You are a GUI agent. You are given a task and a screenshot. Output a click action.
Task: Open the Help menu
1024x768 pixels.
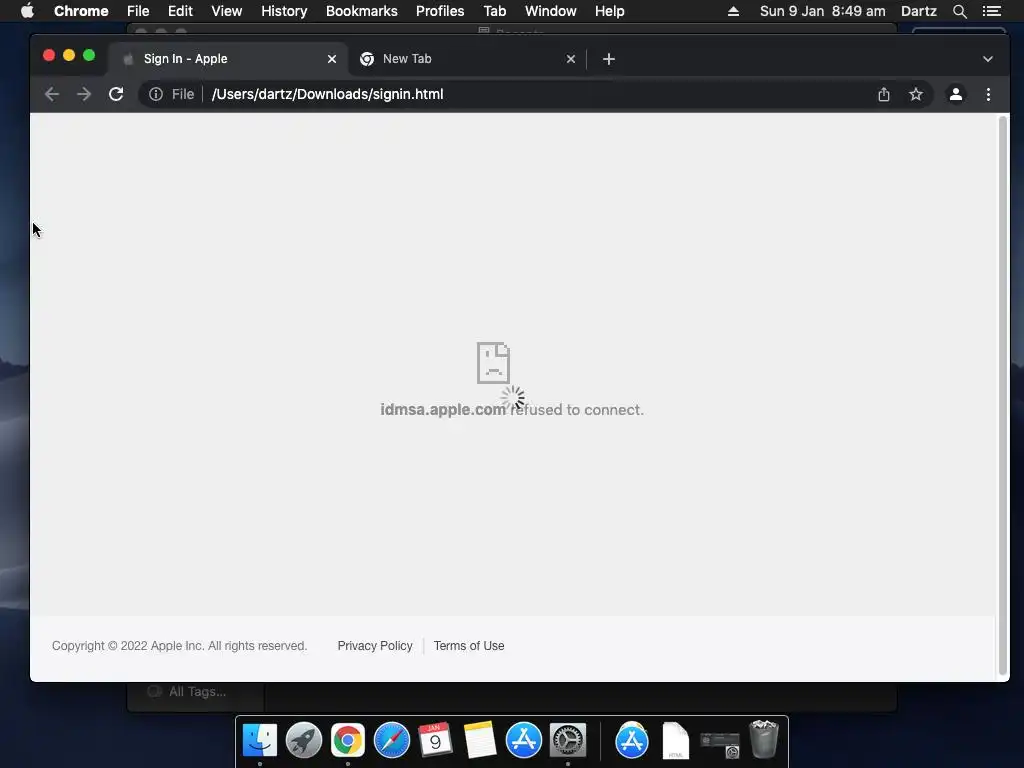pyautogui.click(x=609, y=11)
